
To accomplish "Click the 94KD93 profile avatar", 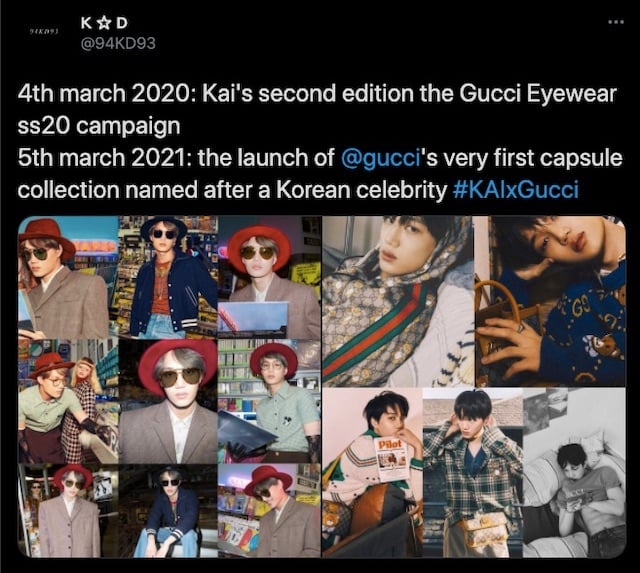I will (x=44, y=31).
